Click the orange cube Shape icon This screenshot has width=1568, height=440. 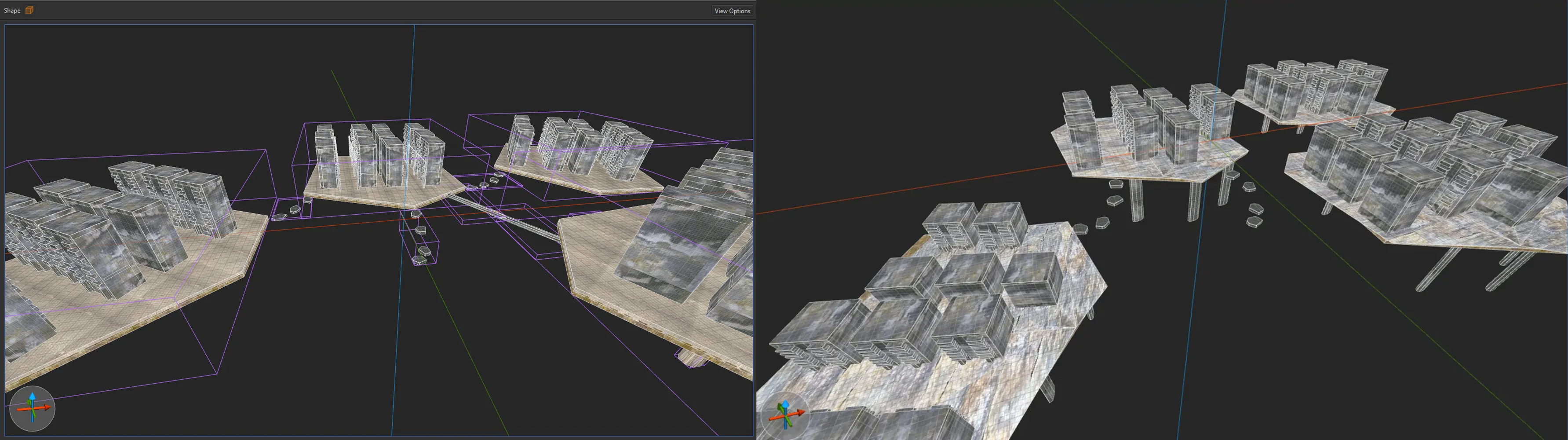[29, 11]
